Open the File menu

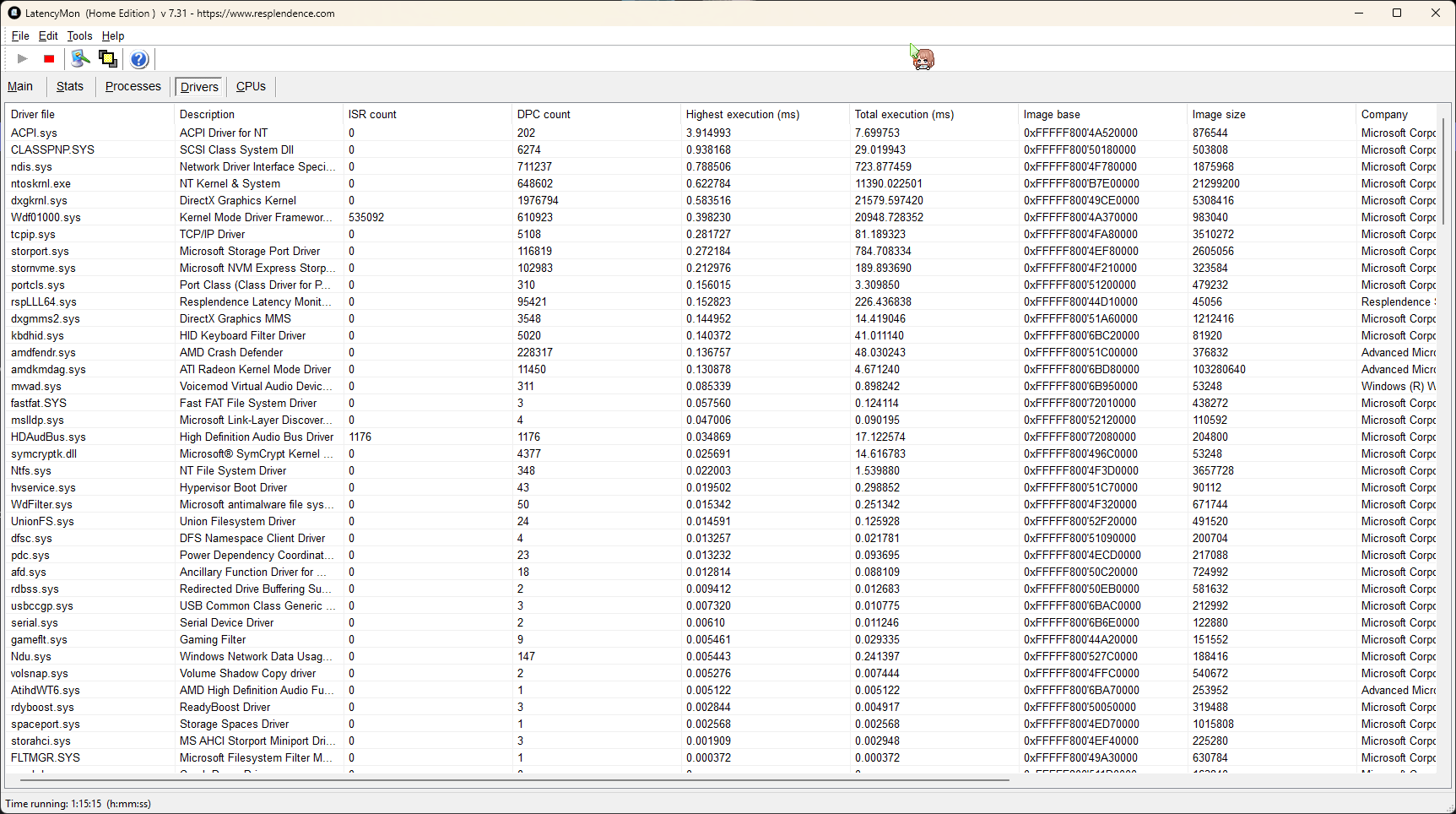click(20, 35)
